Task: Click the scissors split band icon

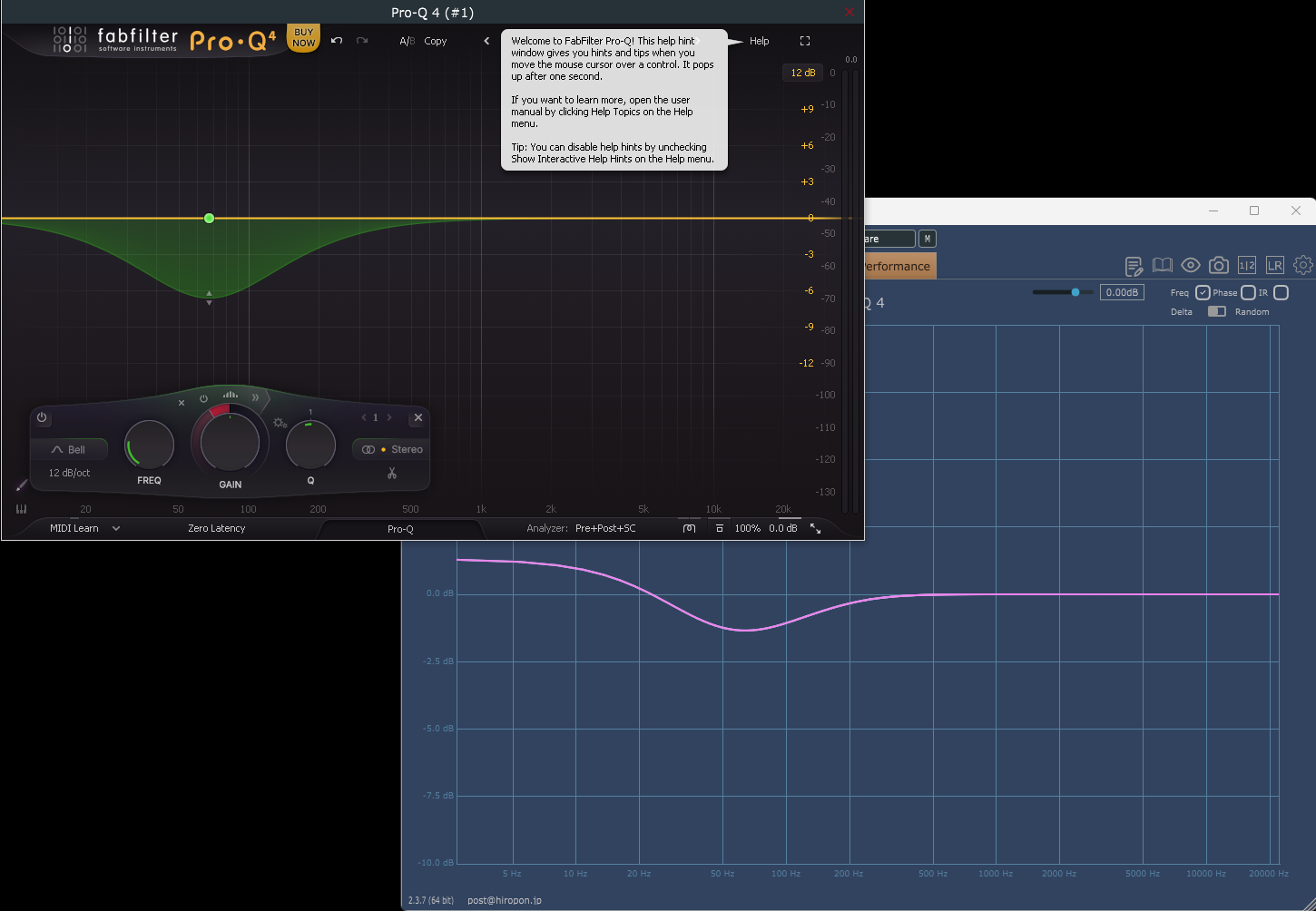Action: [x=392, y=473]
